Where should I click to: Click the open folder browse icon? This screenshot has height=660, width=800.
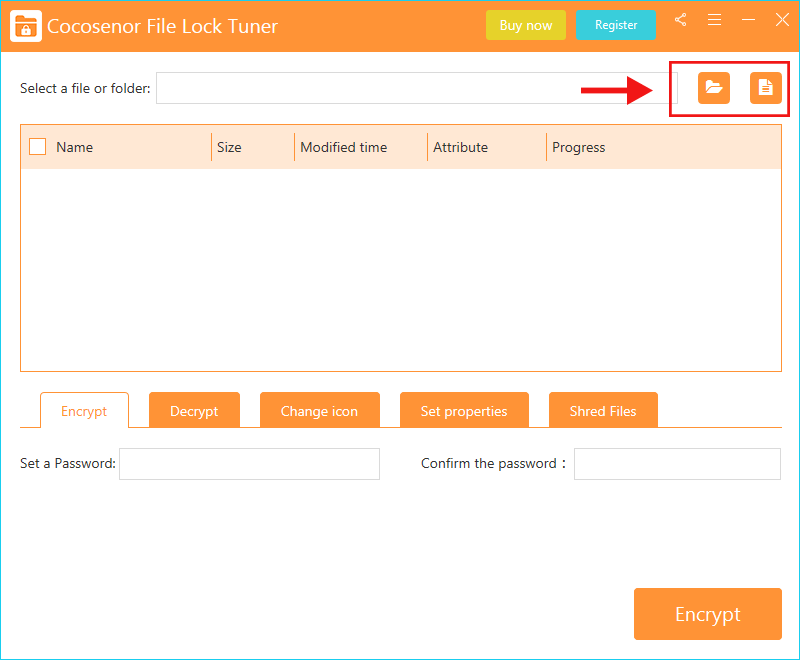click(x=714, y=88)
